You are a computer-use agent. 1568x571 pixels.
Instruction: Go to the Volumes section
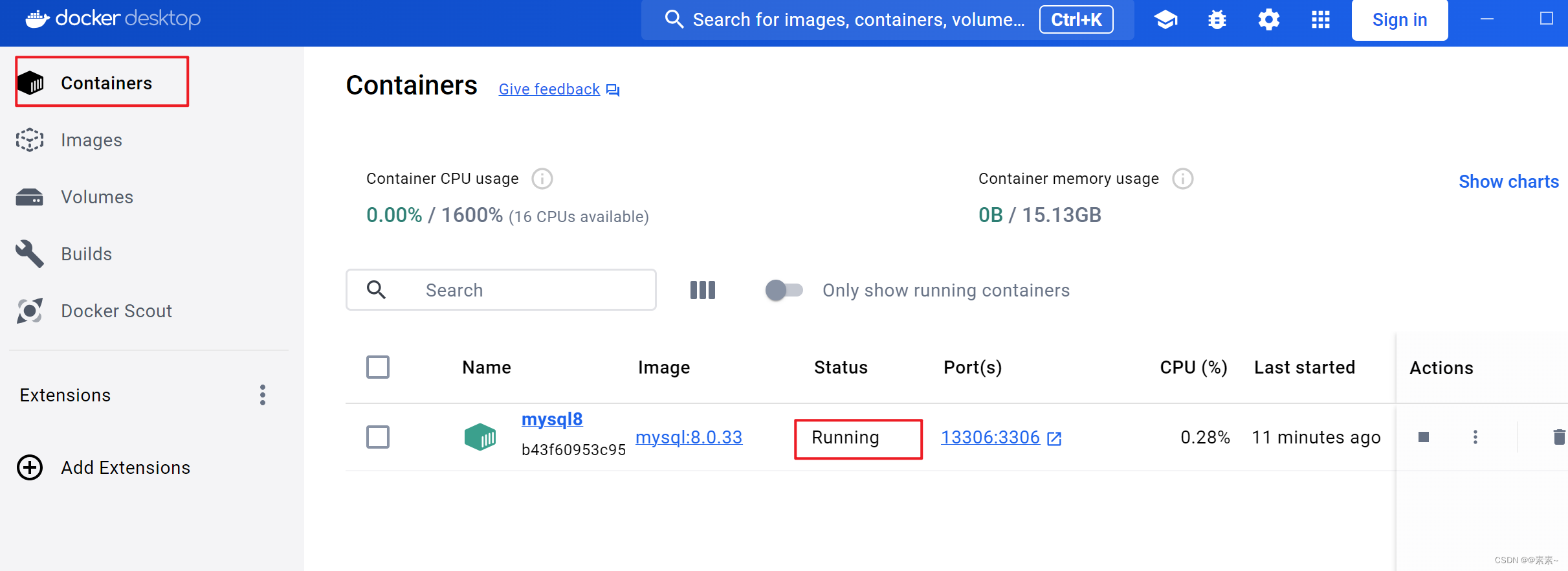(x=97, y=197)
